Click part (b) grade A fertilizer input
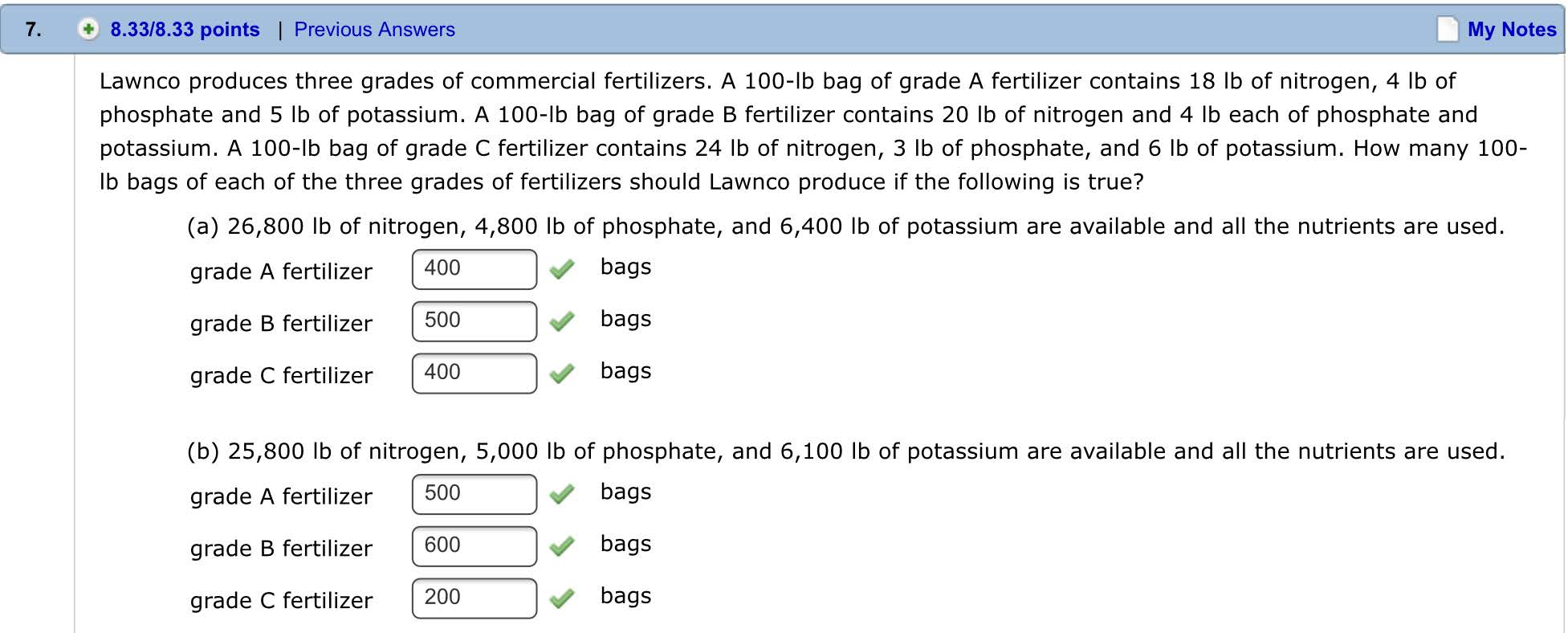Viewport: 1568px width, 633px height. click(x=474, y=494)
